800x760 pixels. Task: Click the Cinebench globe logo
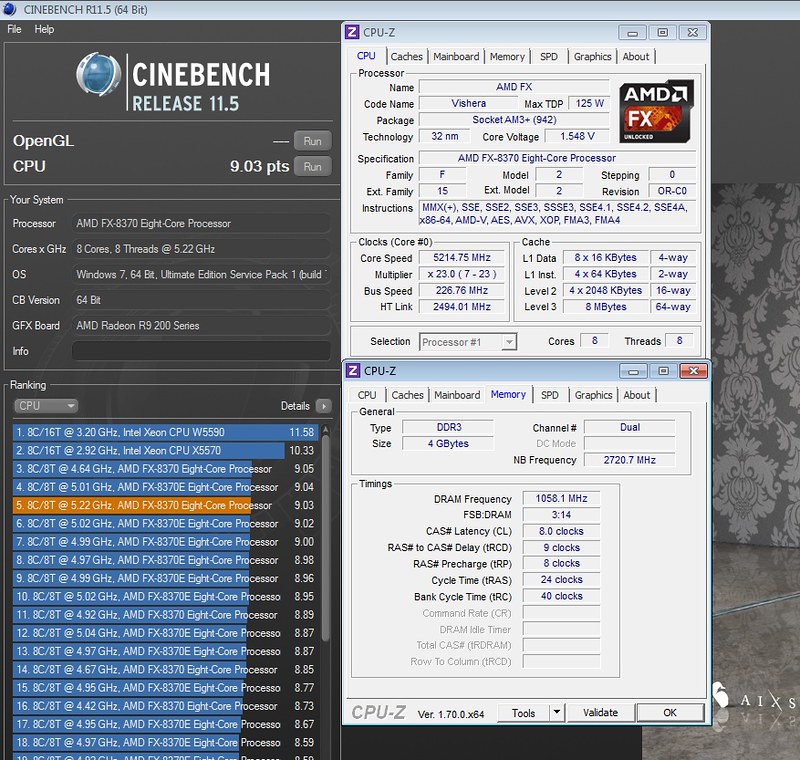click(x=99, y=74)
